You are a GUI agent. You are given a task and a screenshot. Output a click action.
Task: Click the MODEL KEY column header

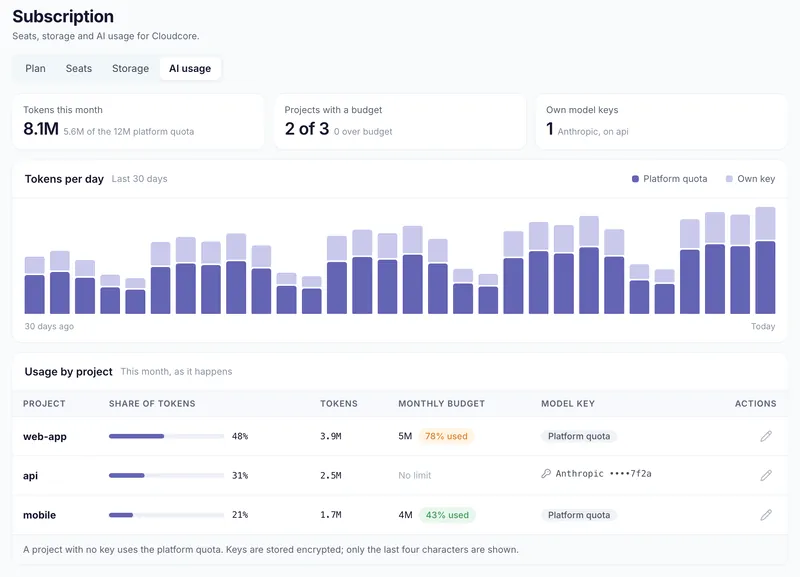click(568, 404)
